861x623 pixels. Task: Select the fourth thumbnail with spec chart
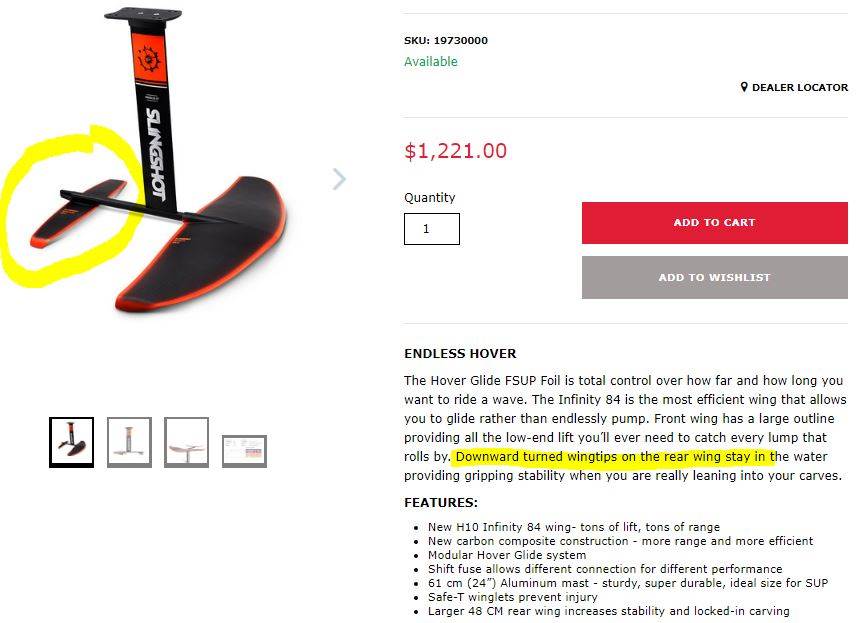[244, 451]
